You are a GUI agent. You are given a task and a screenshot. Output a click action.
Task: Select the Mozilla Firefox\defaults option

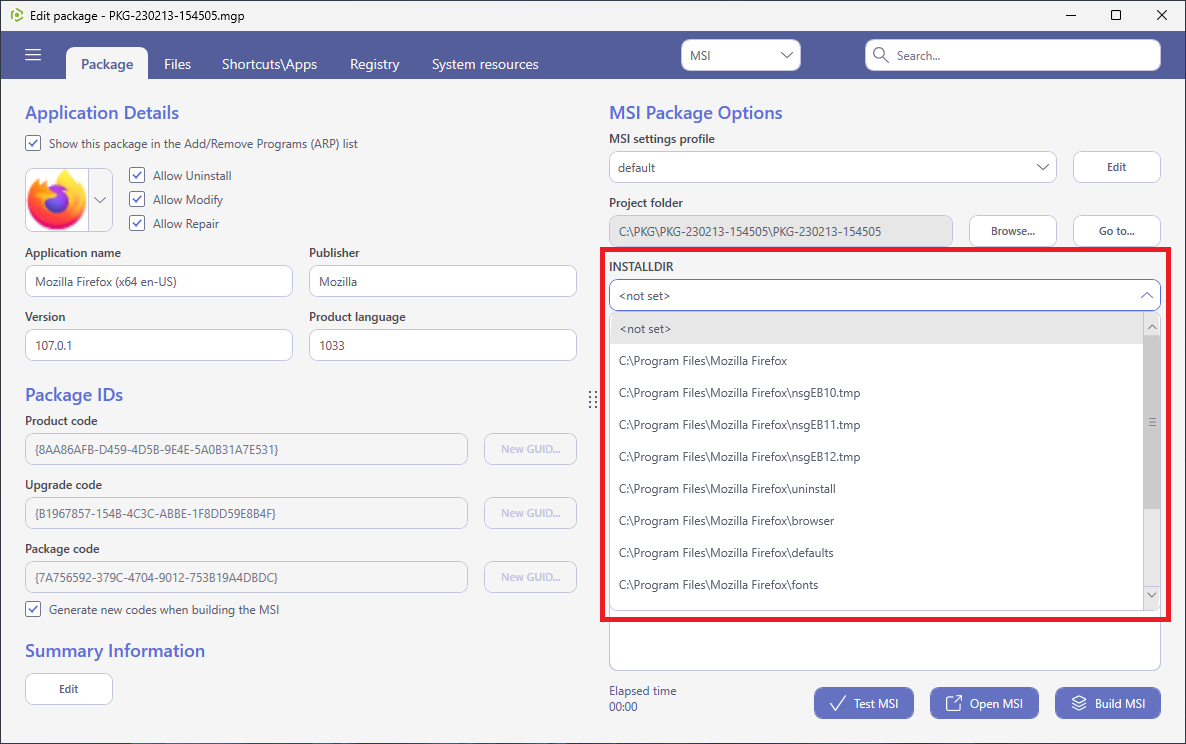877,553
